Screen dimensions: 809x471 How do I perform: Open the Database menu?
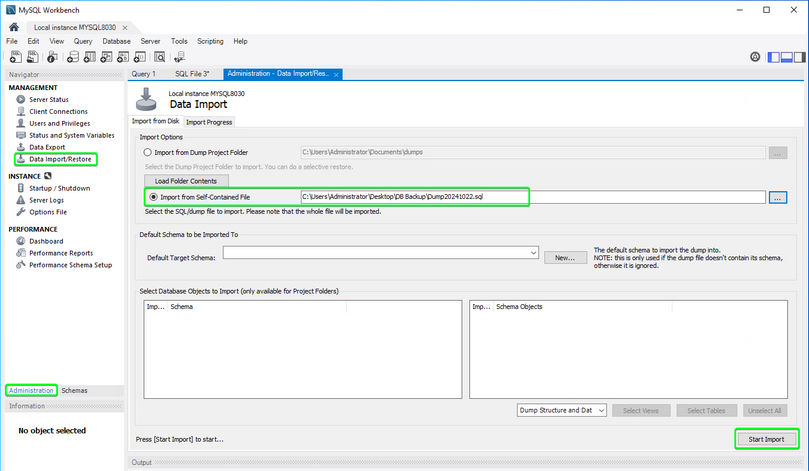coord(117,41)
